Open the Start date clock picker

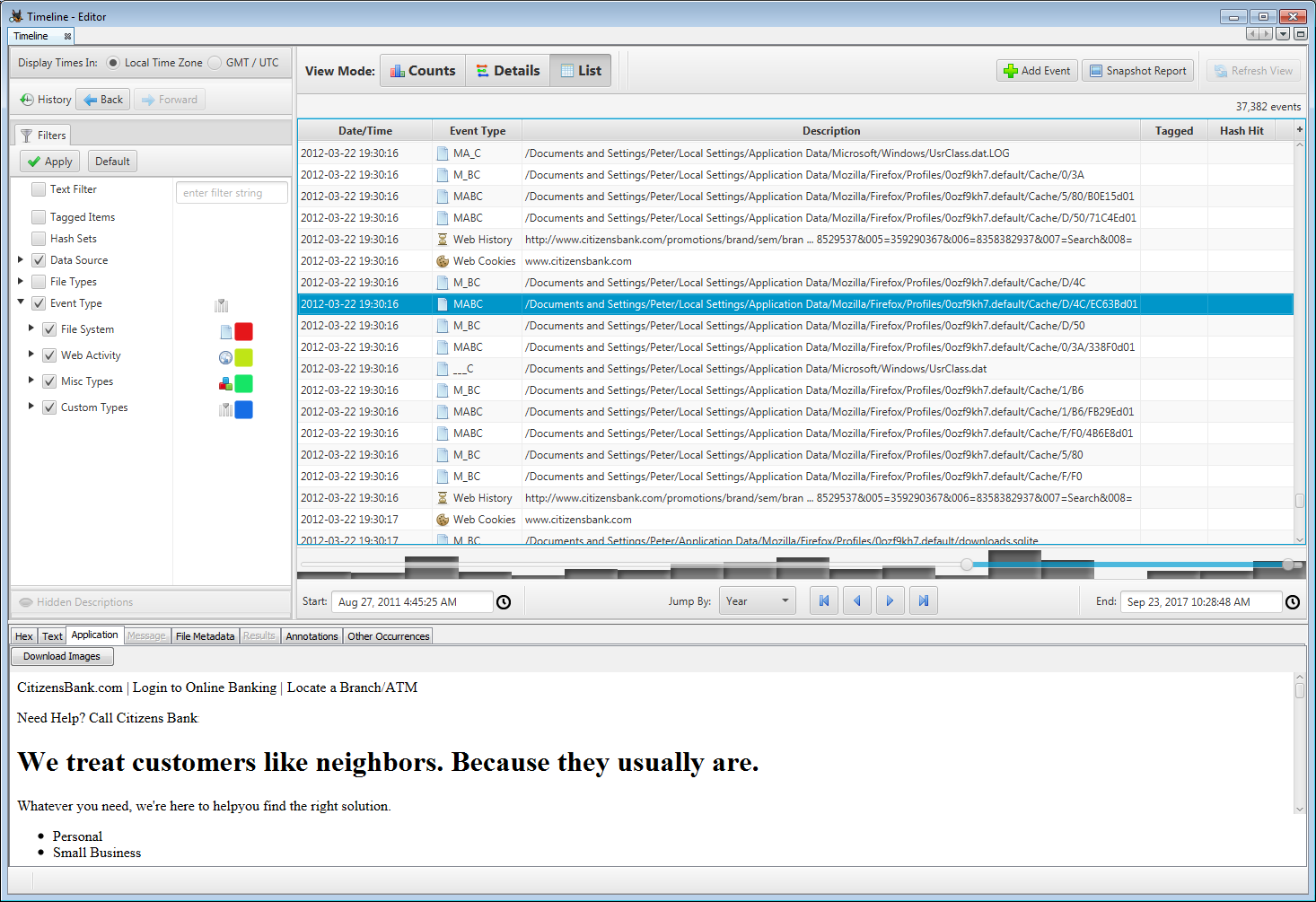[x=504, y=601]
